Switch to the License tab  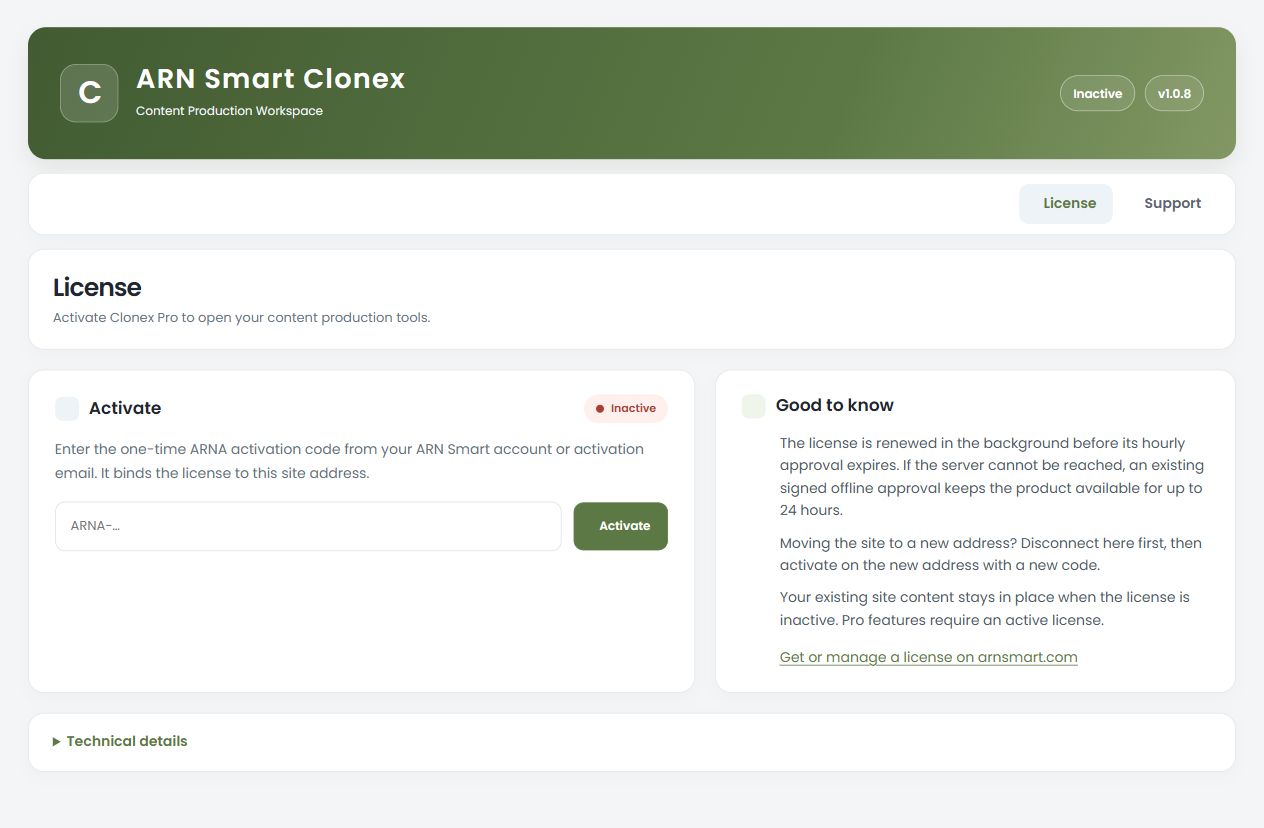1066,203
